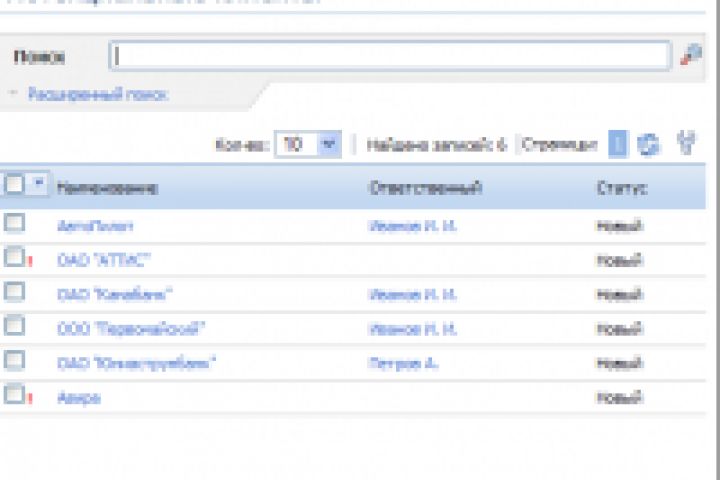The height and width of the screenshot is (480, 720).
Task: Click Новый status in the АвтоПилот row
Action: 619,226
